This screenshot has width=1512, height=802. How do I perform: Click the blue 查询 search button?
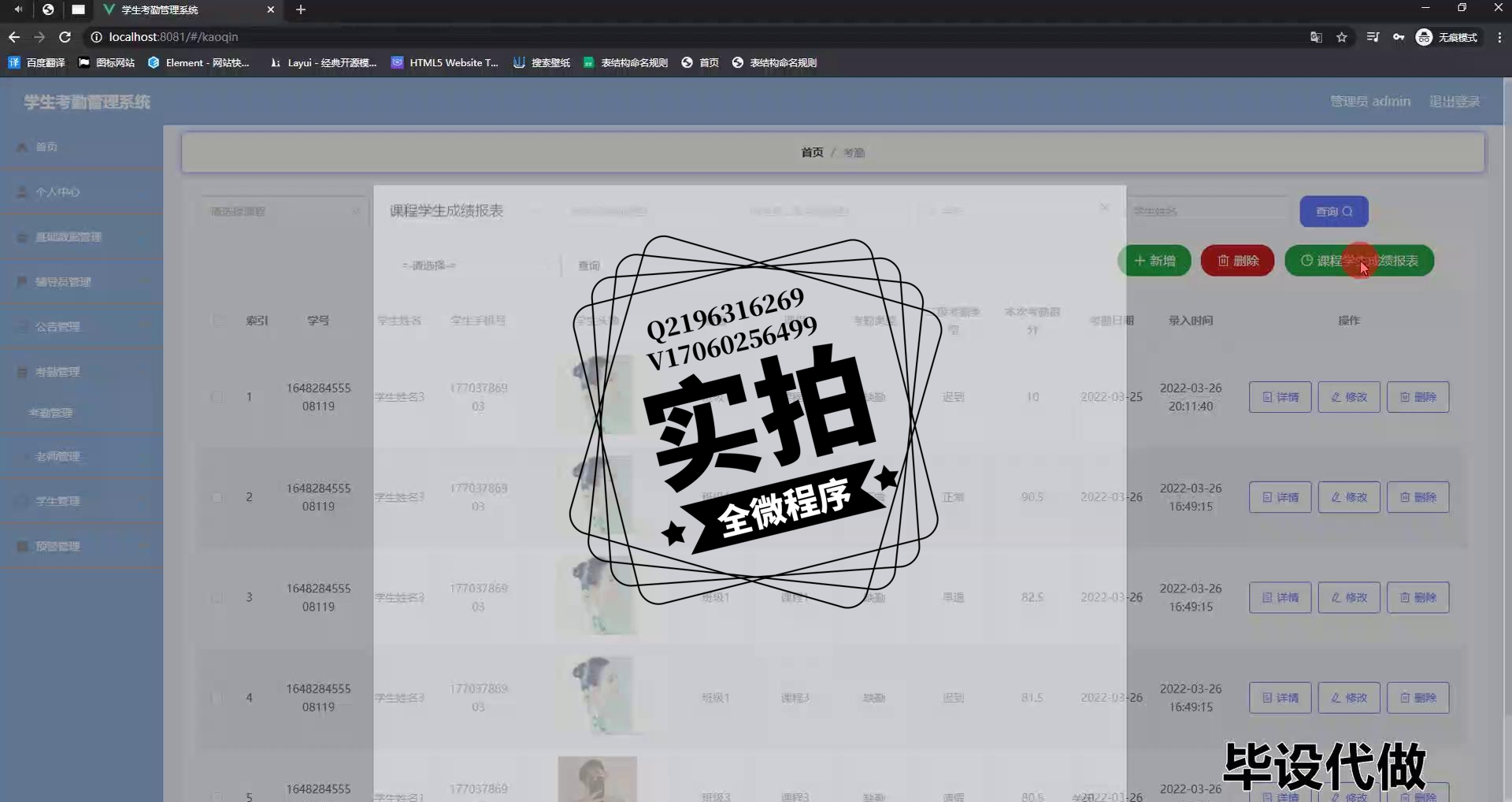coord(1334,211)
